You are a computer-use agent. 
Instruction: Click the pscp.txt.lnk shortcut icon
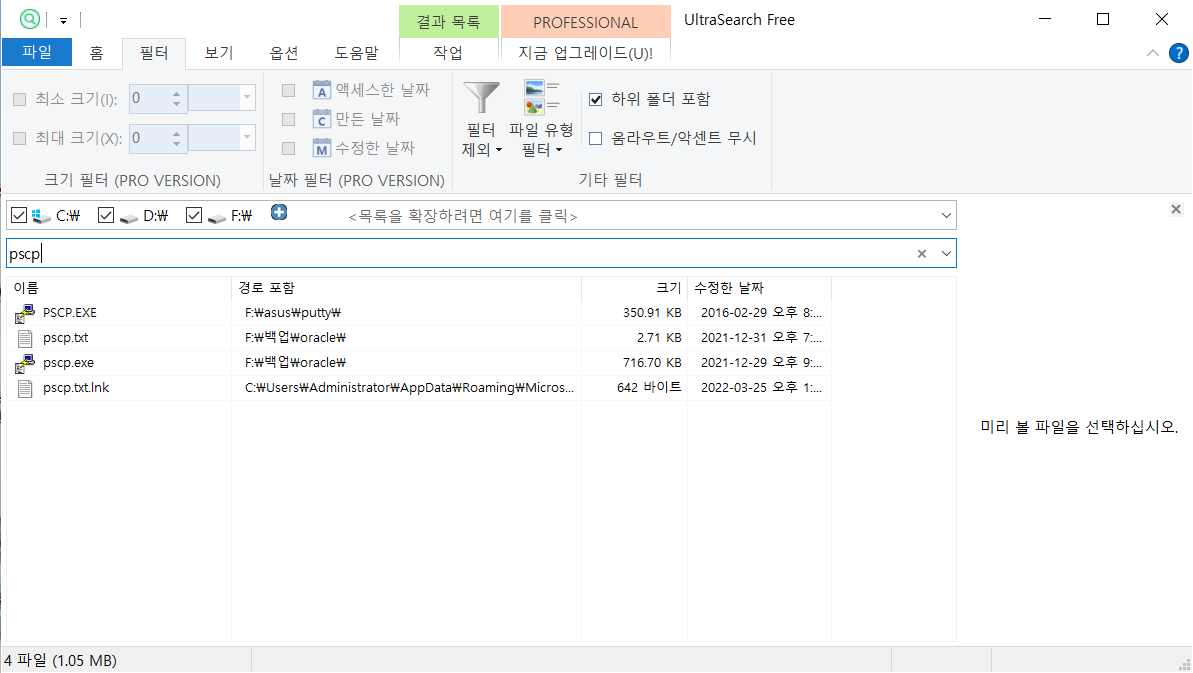pos(25,389)
